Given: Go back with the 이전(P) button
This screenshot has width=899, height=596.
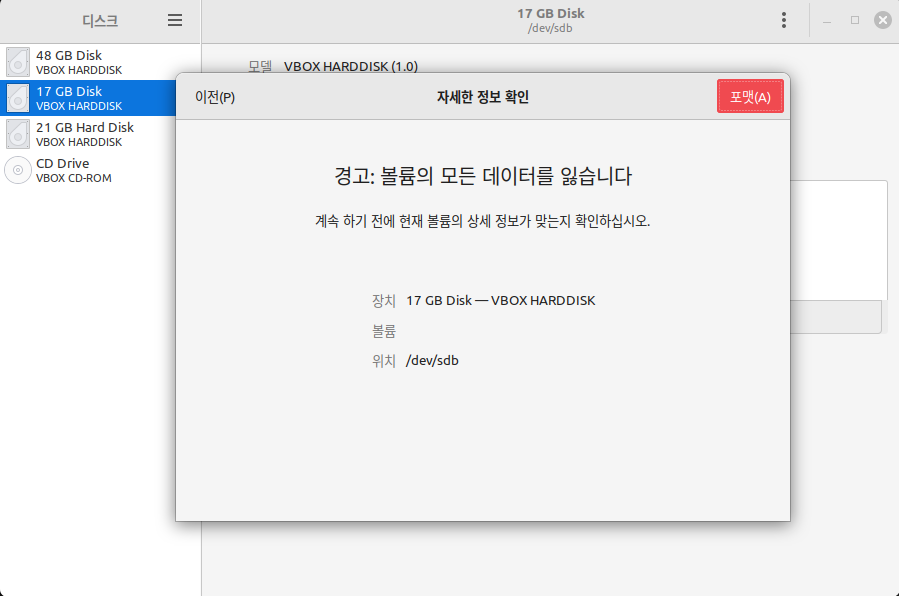Looking at the screenshot, I should tap(215, 97).
